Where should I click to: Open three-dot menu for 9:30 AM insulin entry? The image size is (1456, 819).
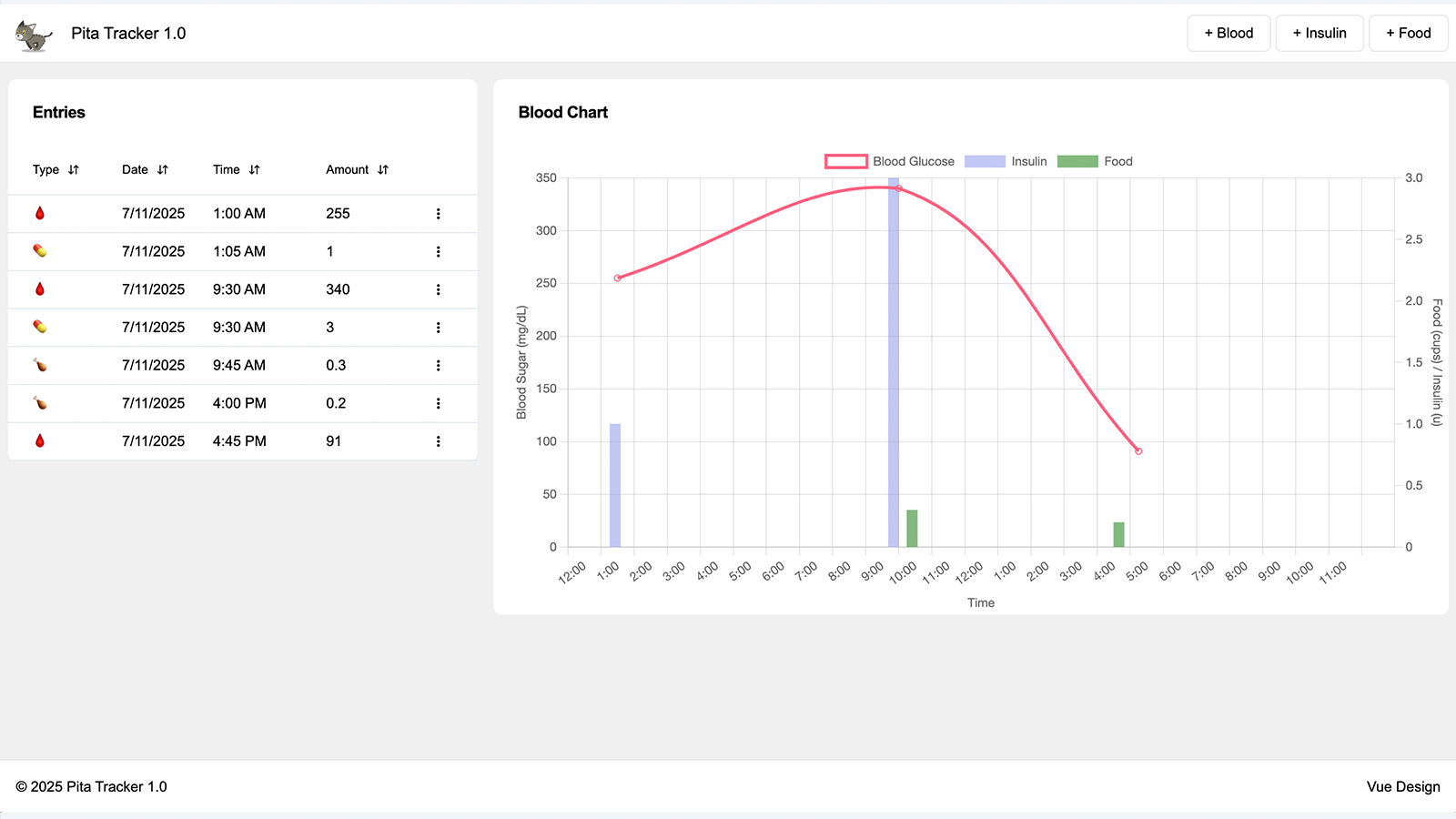click(x=438, y=328)
